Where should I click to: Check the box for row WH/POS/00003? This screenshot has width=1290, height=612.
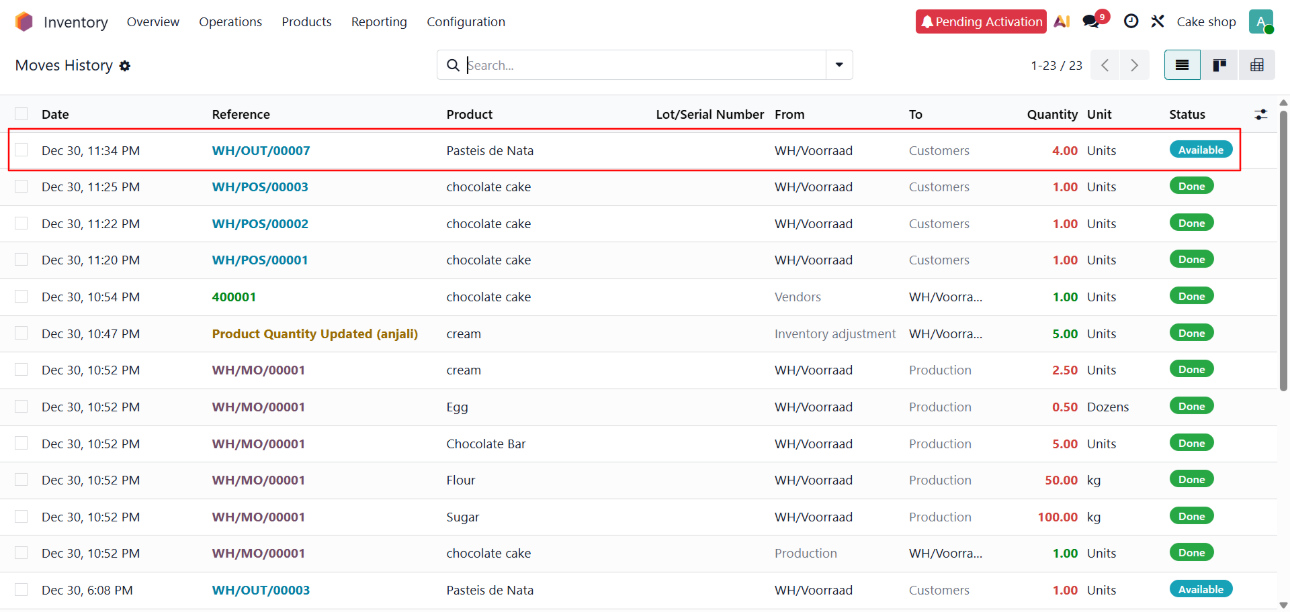point(21,187)
